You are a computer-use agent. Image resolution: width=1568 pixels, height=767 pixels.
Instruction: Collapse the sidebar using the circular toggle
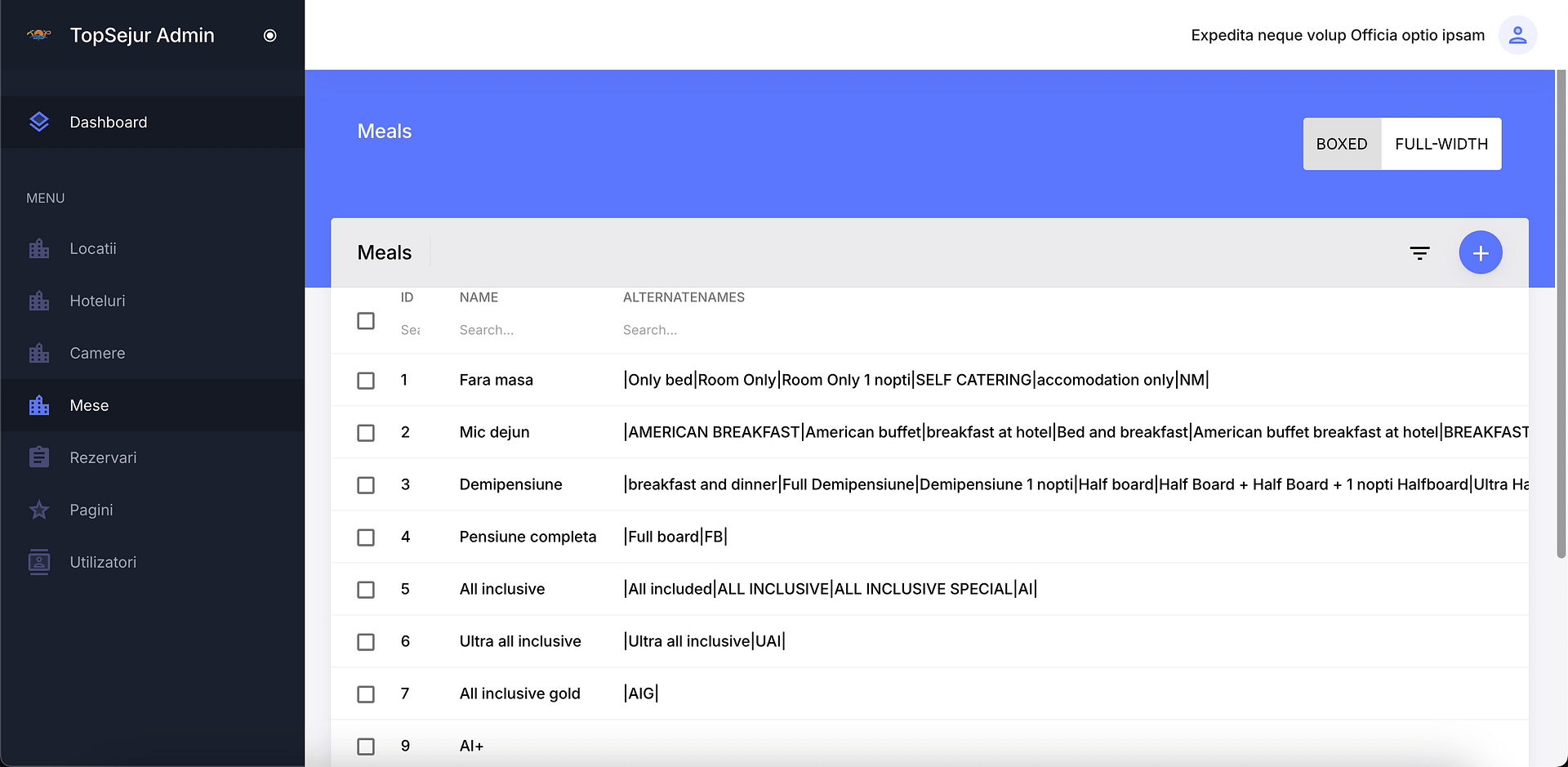[x=269, y=35]
